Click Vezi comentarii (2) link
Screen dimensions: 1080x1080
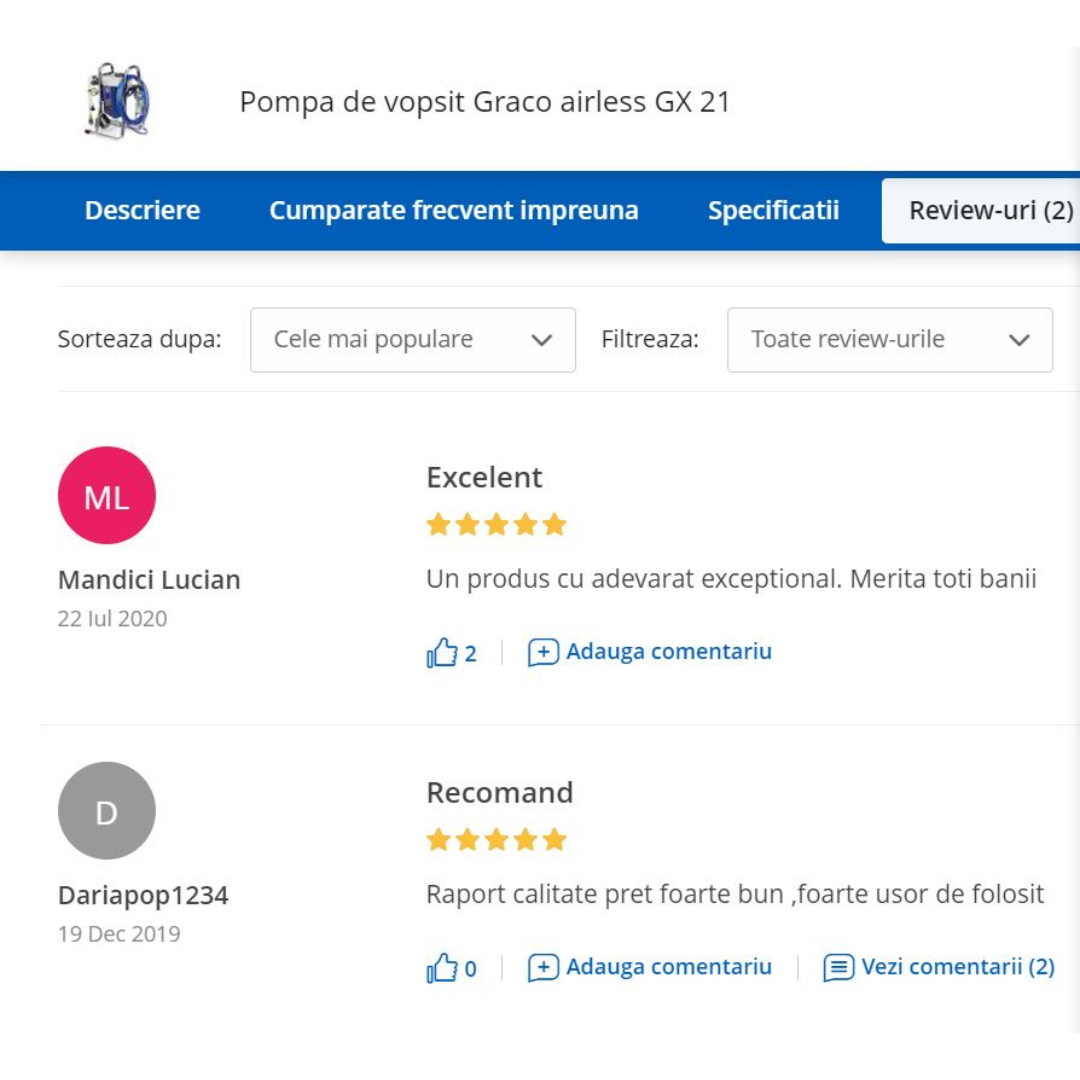[957, 967]
